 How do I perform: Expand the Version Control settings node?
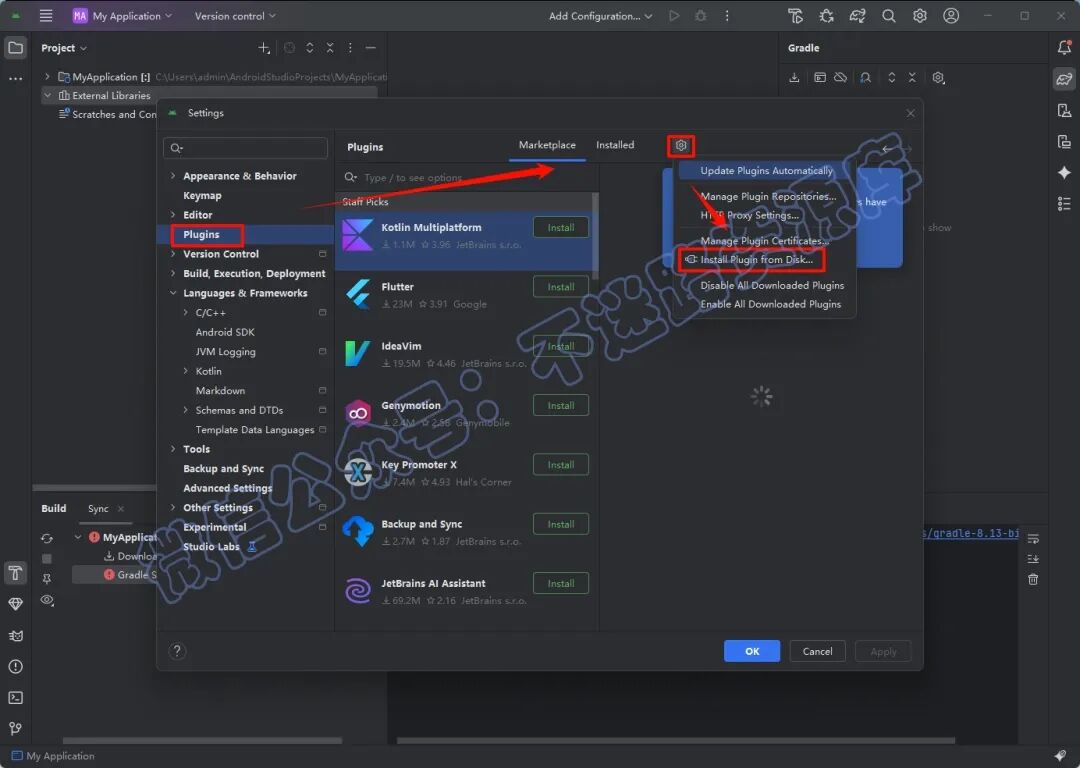click(173, 254)
